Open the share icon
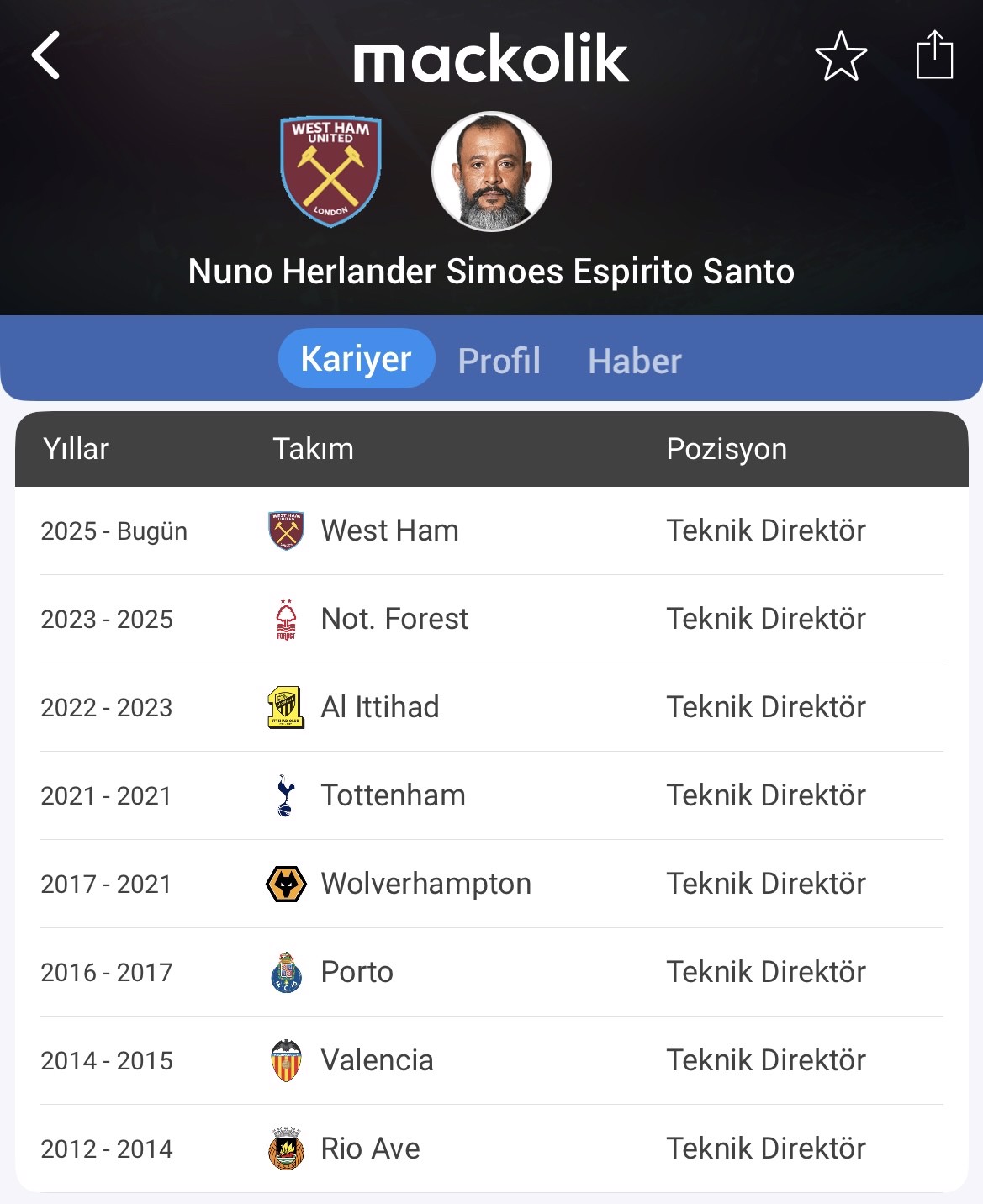Screen dimensions: 983x1204 (934, 55)
